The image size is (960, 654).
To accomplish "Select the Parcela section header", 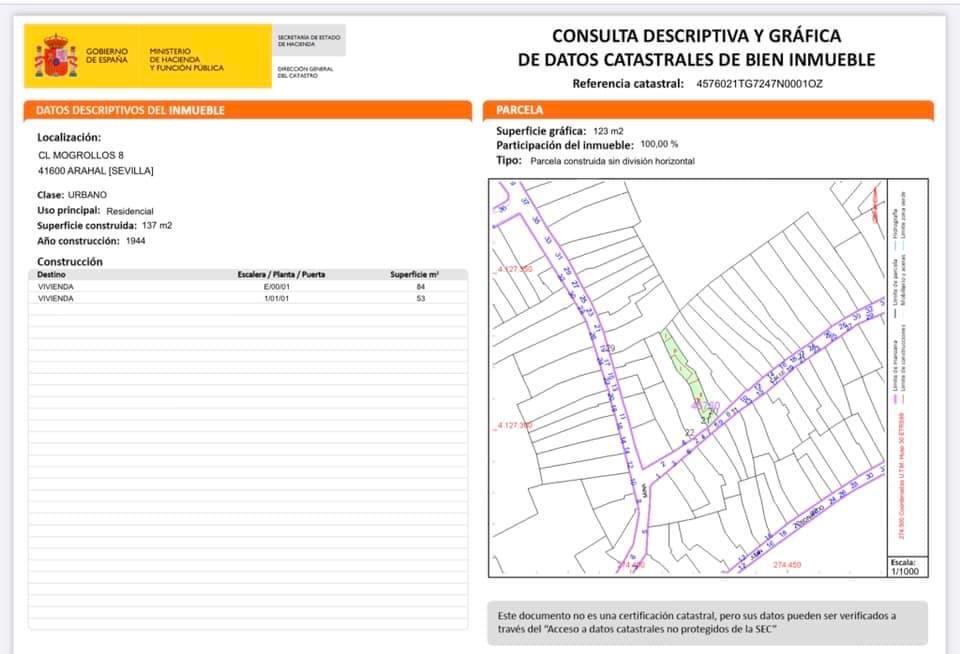I will [520, 110].
